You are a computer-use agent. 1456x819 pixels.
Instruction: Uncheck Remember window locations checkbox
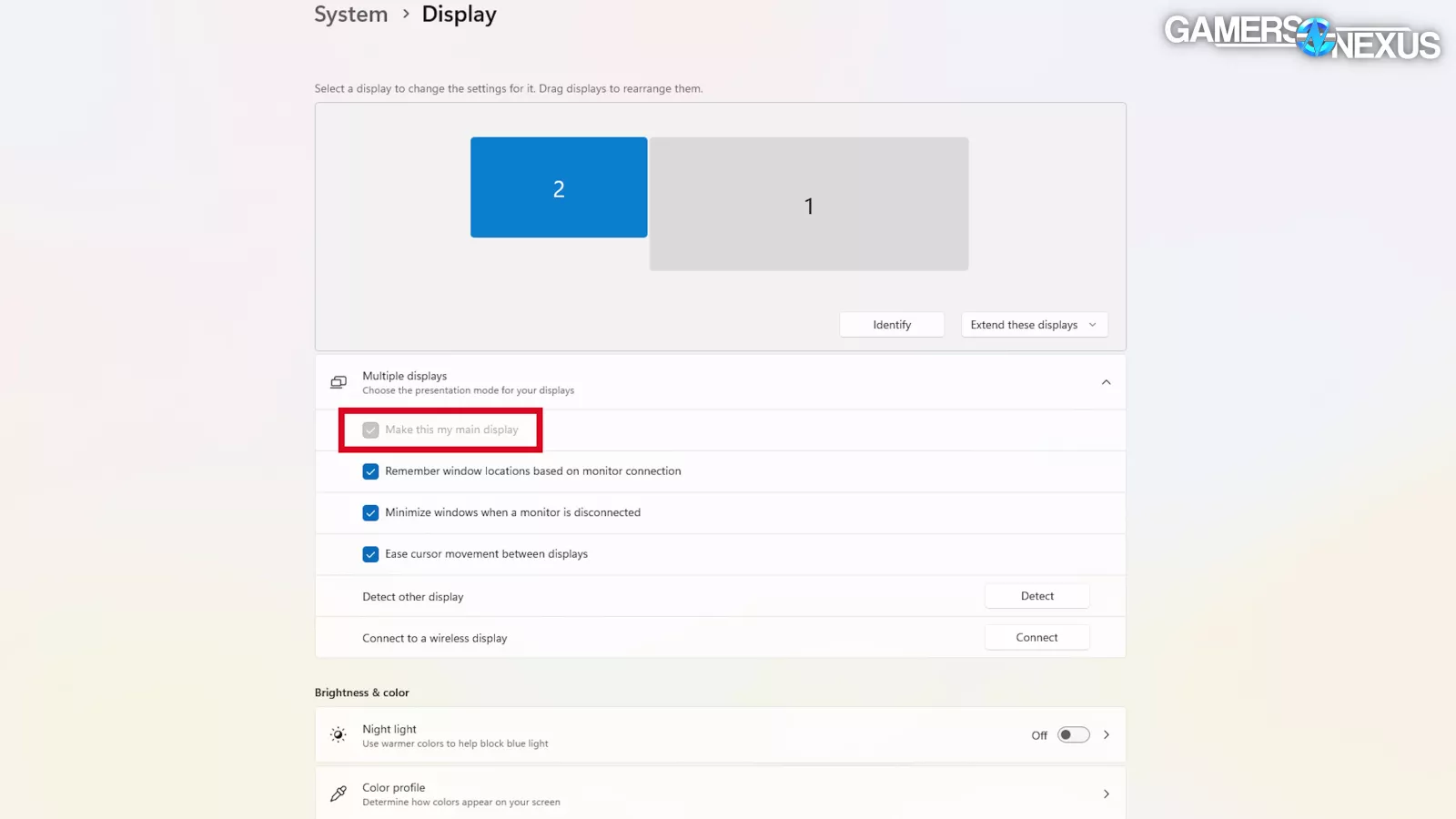(x=370, y=471)
